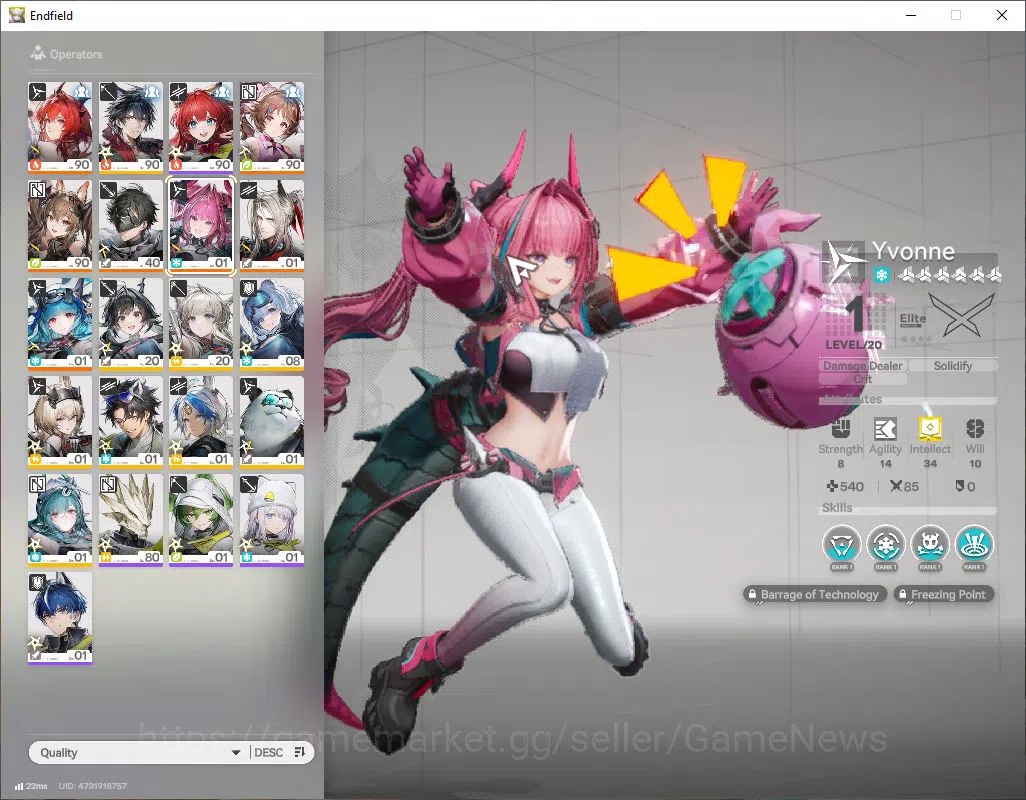
Task: Click the Crit tag
Action: 862,379
